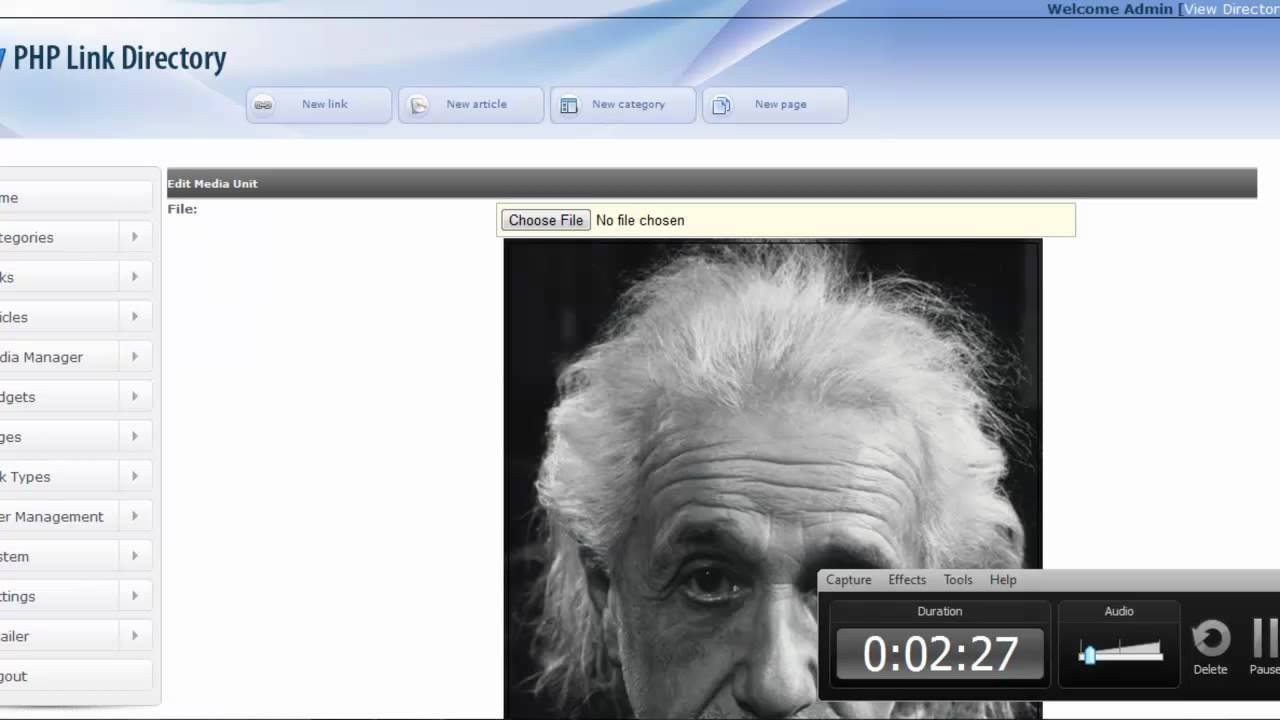
Task: Select the Logout sidebar item
Action: (x=76, y=677)
